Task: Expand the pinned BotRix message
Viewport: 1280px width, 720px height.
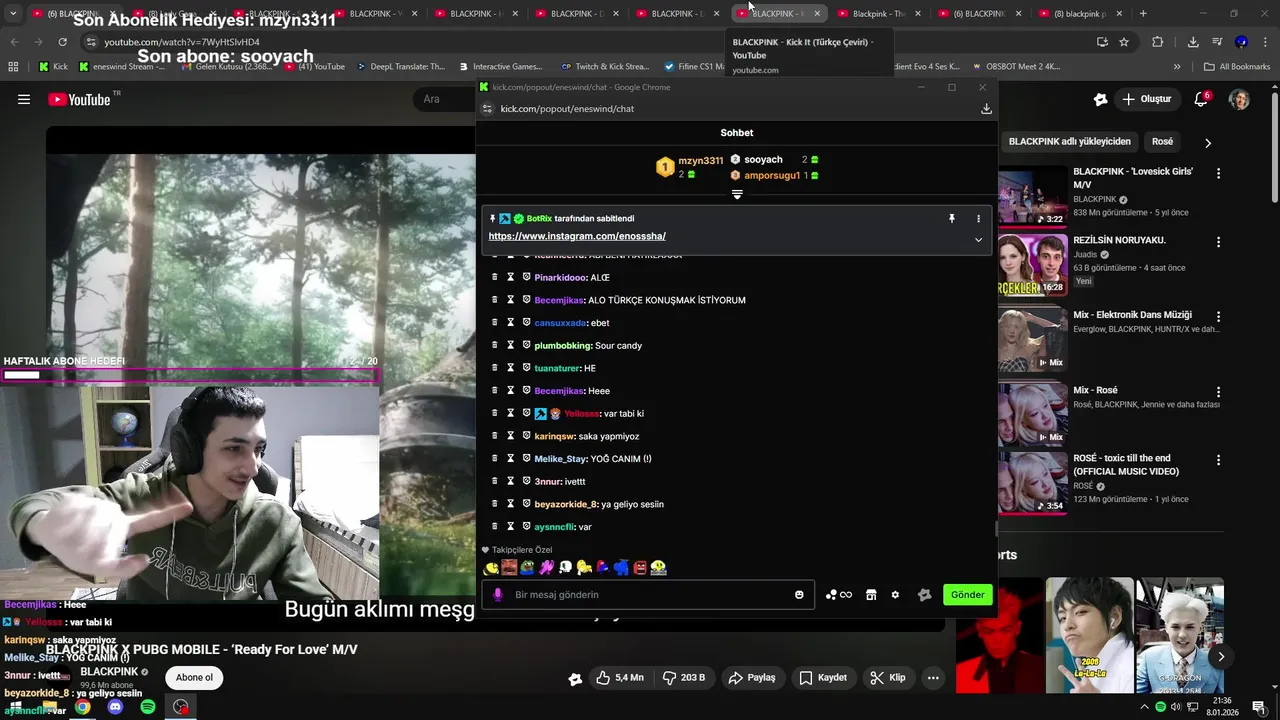Action: (978, 239)
